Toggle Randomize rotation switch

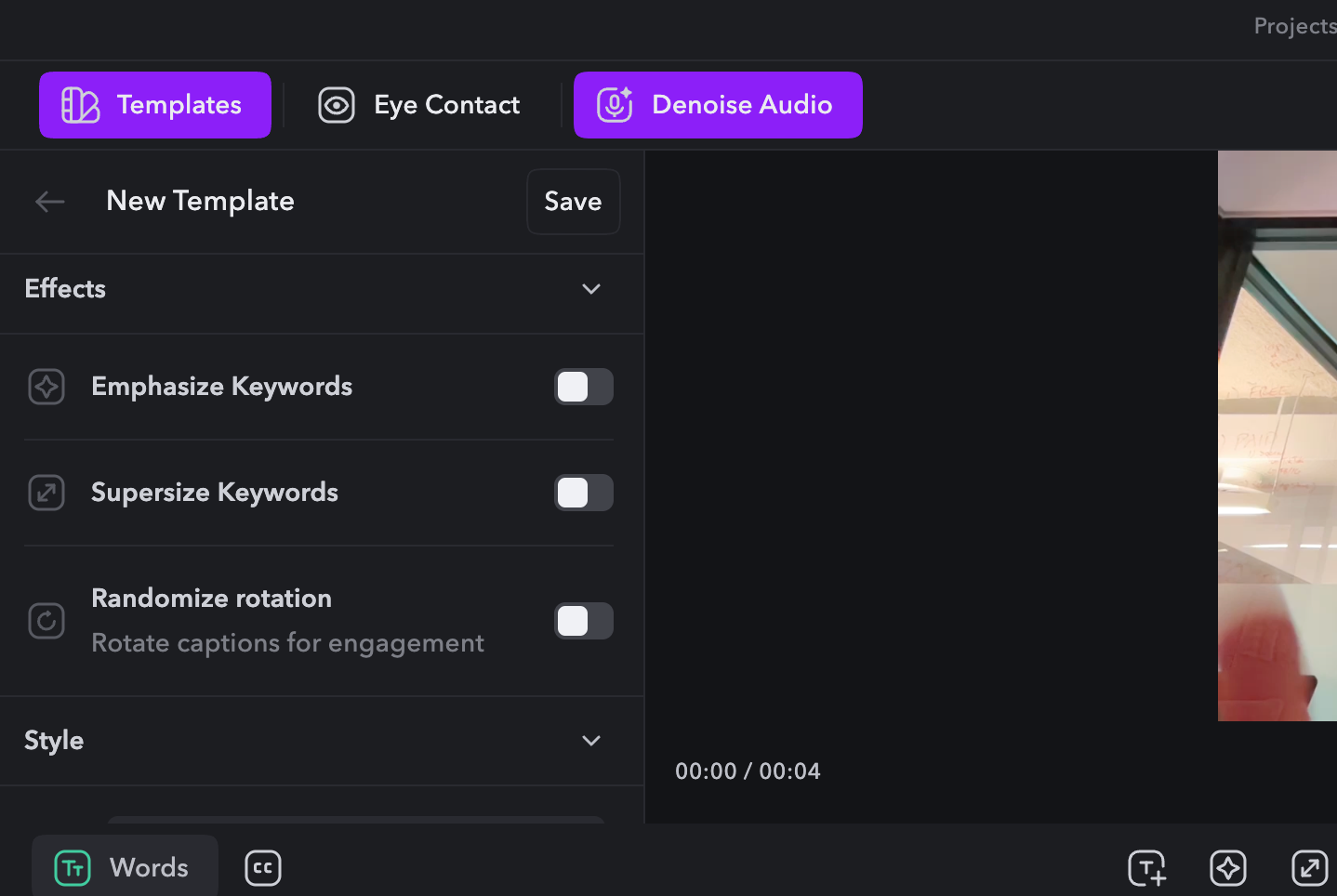[584, 621]
